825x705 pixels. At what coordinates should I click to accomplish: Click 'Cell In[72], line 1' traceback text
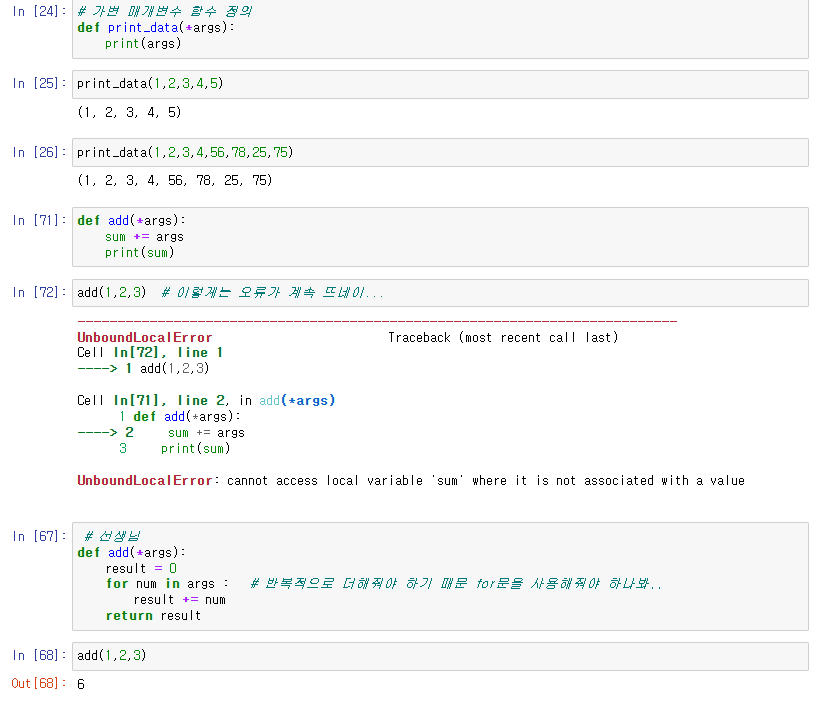150,352
